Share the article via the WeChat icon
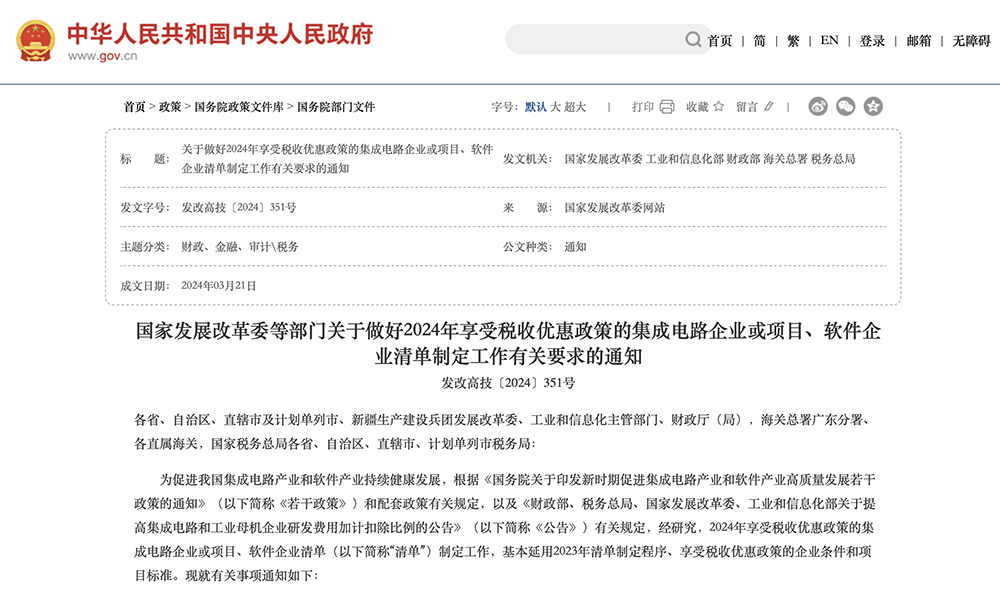Image resolution: width=1000 pixels, height=597 pixels. 845,106
